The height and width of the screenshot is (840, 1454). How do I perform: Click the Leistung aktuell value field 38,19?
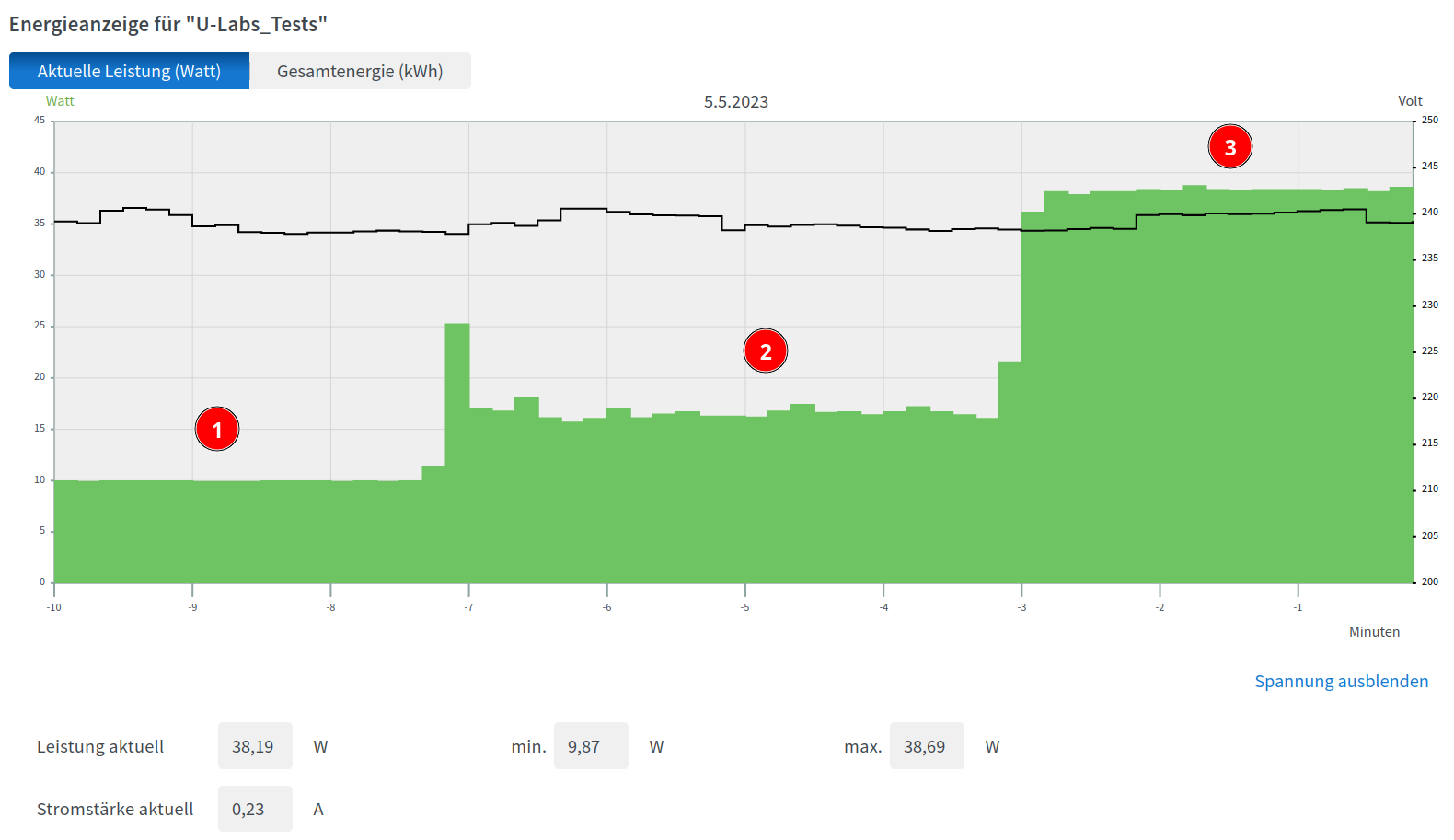point(254,746)
